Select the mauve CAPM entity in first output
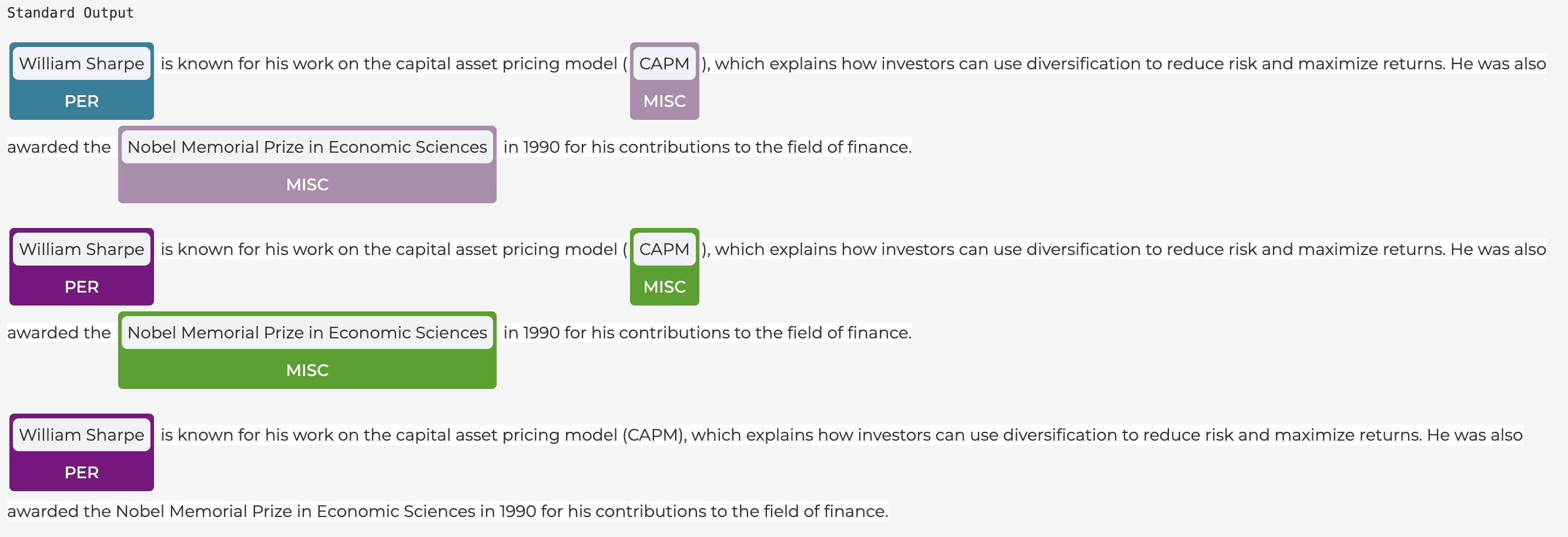The image size is (1568, 537). click(x=664, y=63)
